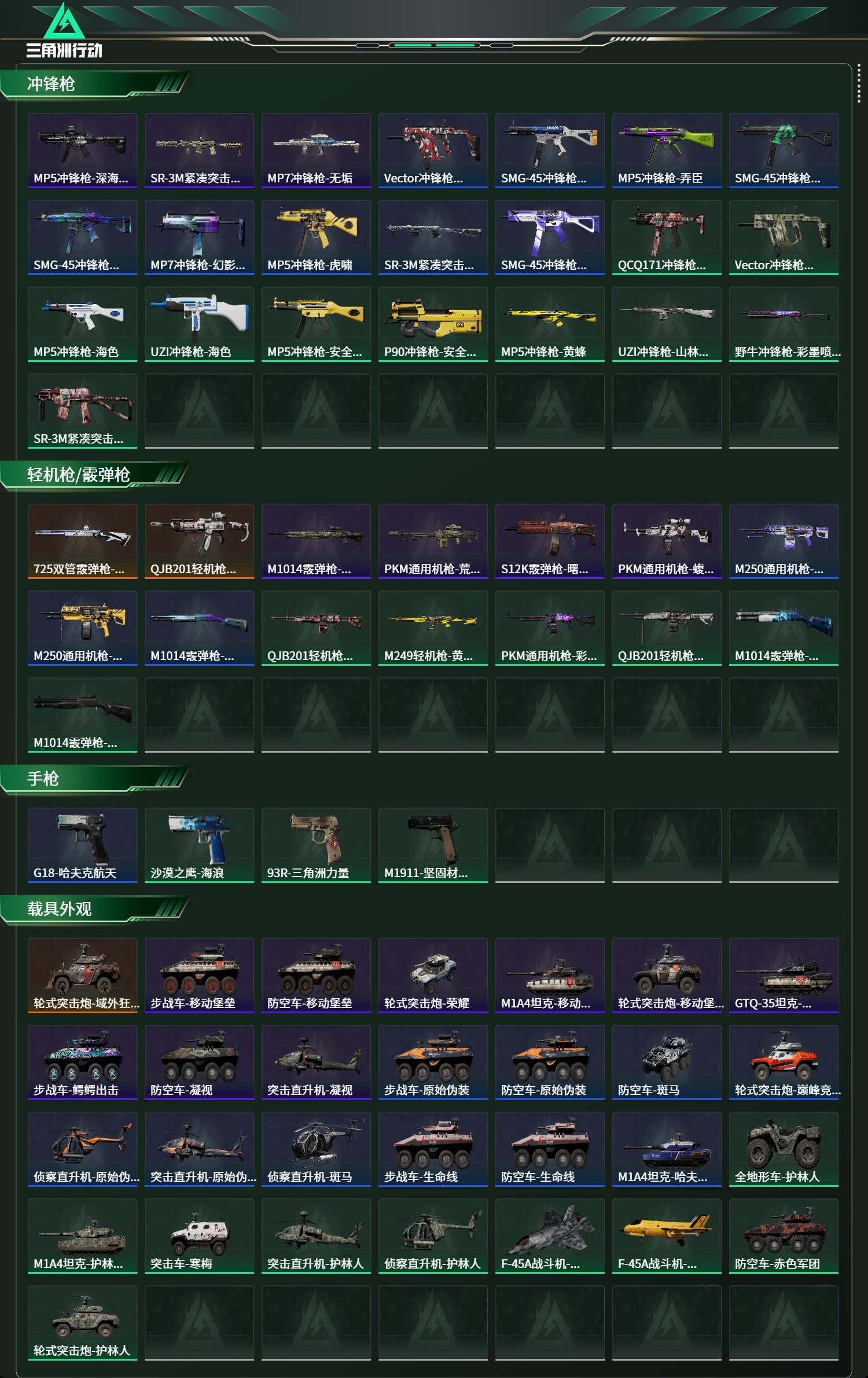The image size is (868, 1378).
Task: Pick the 防空车-斑马 vehicle skin
Action: pos(667,1062)
